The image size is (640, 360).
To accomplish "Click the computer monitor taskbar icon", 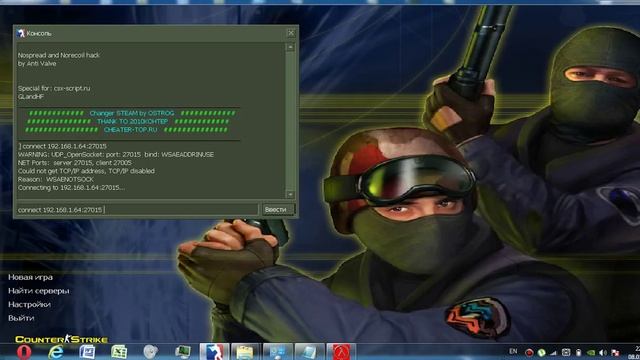I will [x=182, y=352].
